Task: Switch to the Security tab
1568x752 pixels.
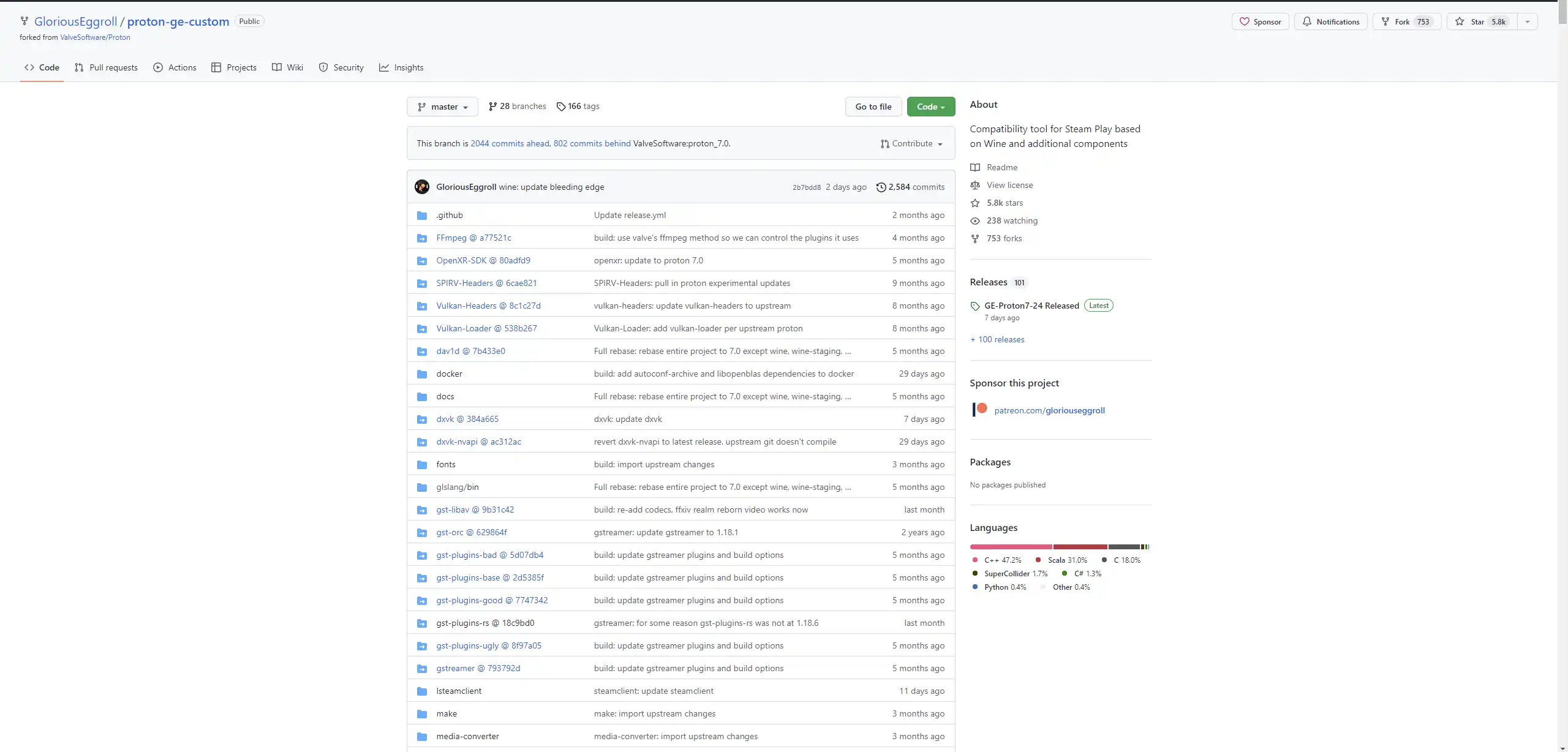Action: [x=341, y=67]
